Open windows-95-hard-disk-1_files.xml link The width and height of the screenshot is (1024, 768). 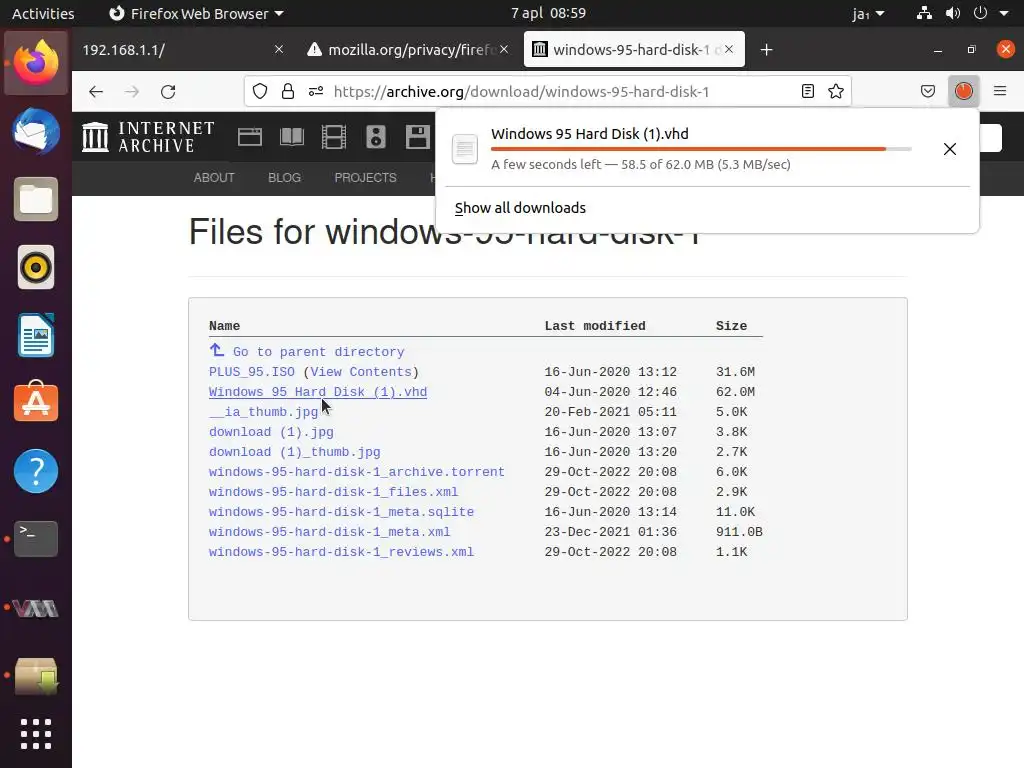(334, 492)
